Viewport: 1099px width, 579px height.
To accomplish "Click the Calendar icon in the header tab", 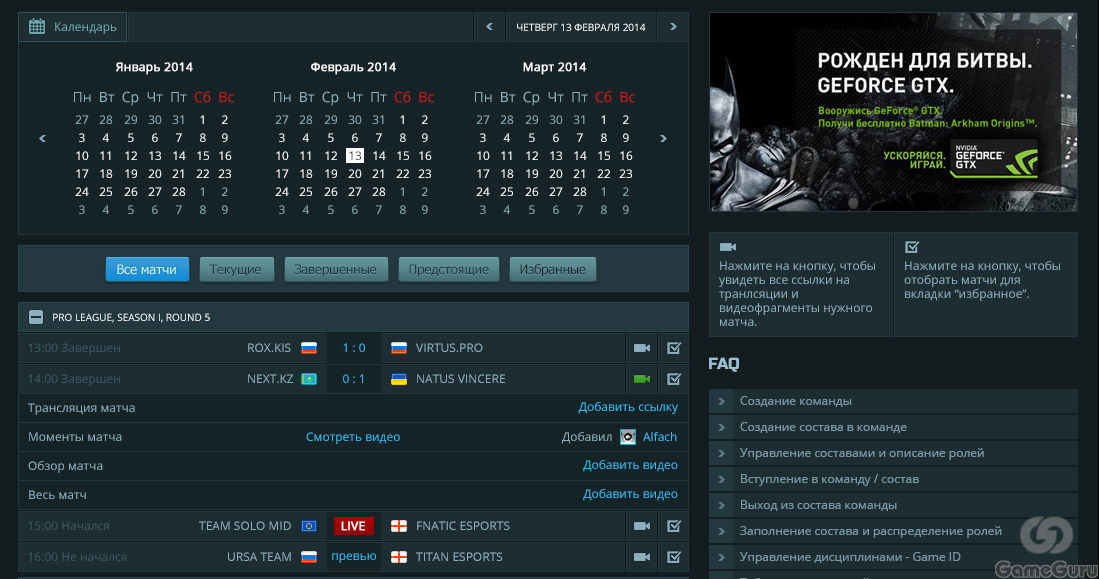I will (36, 27).
